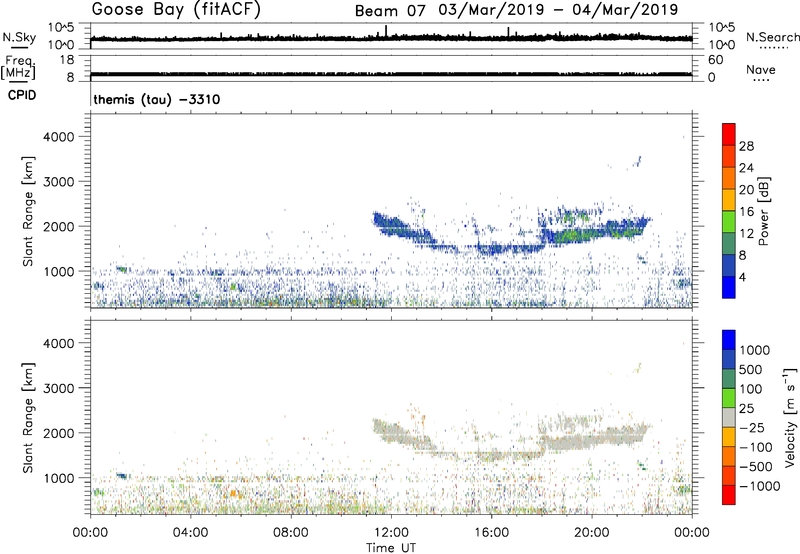Image resolution: width=800 pixels, height=554 pixels.
Task: Click the 'Freq. [MHz]' legend label
Action: pos(18,67)
